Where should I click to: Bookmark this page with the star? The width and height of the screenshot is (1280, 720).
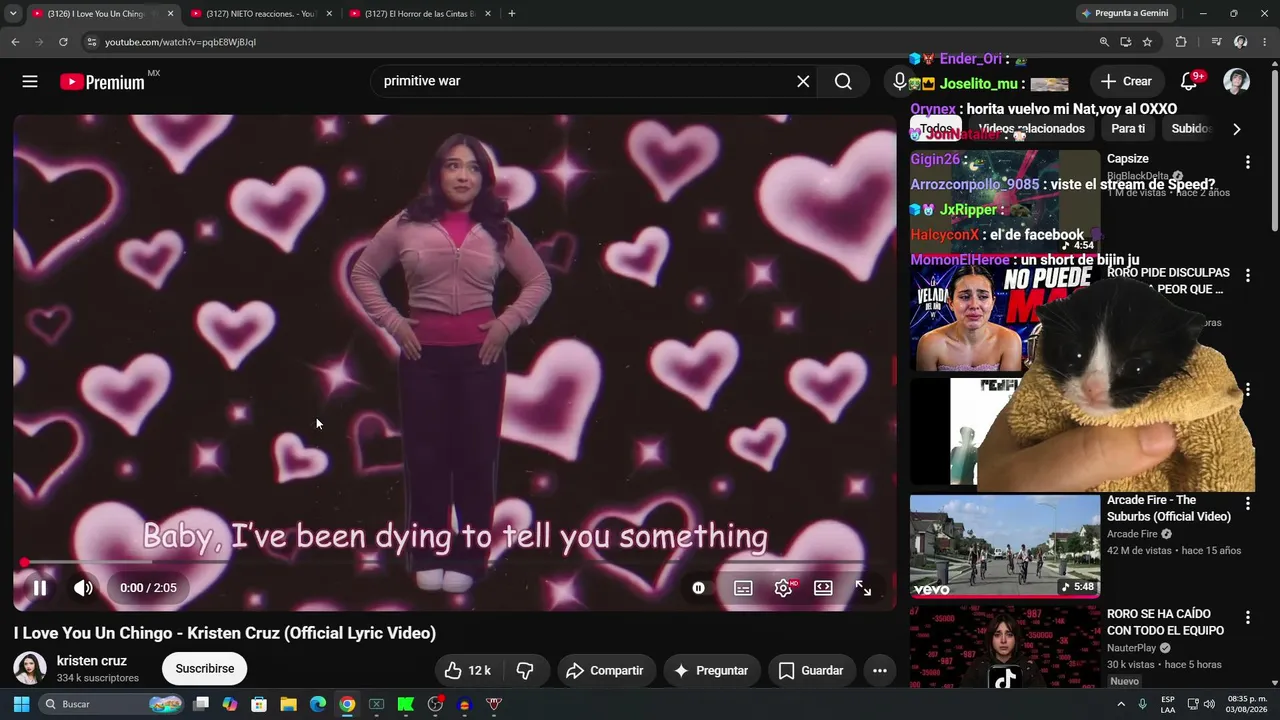coord(1148,42)
